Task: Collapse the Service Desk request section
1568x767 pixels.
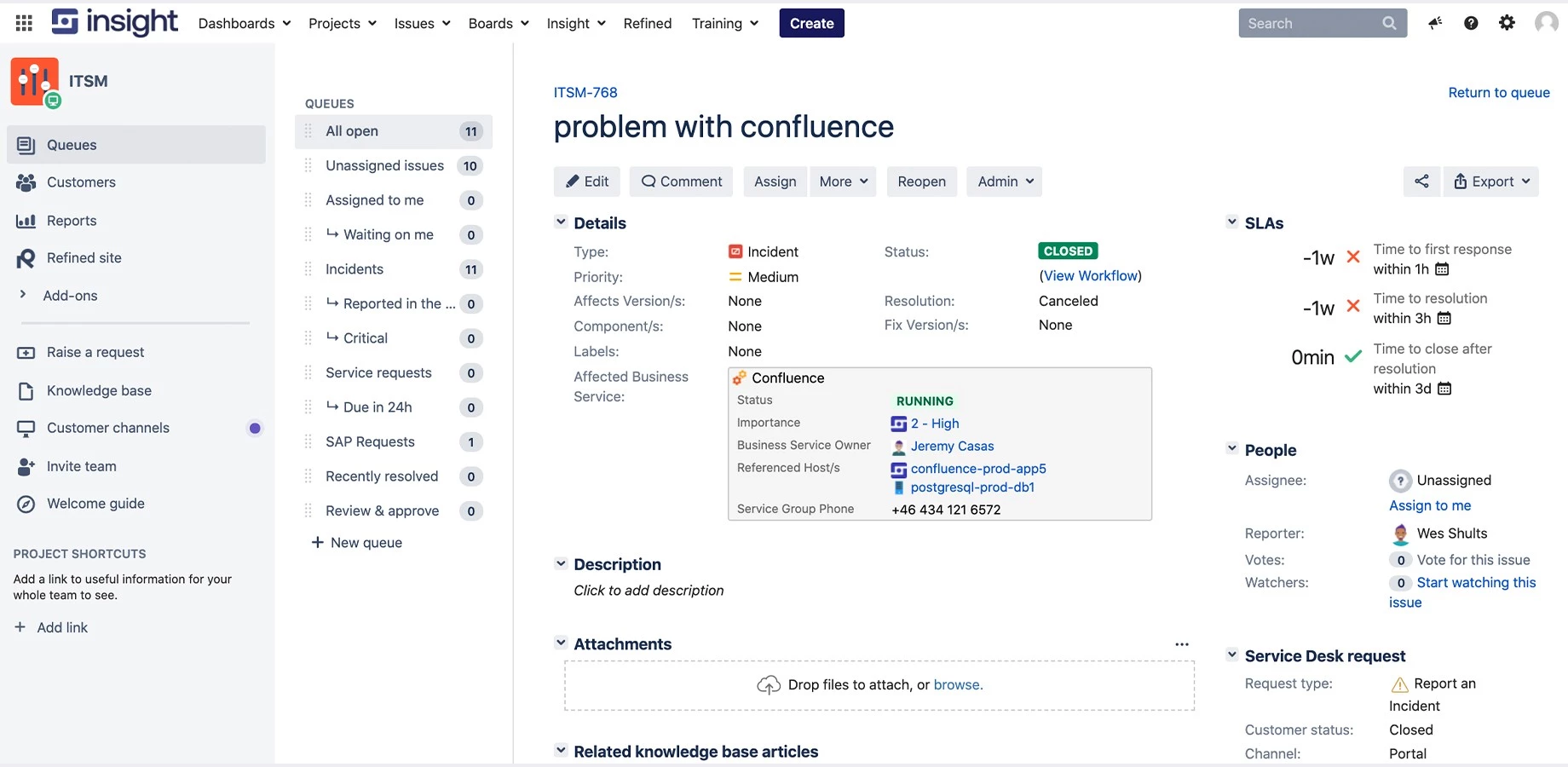Action: coord(1231,655)
